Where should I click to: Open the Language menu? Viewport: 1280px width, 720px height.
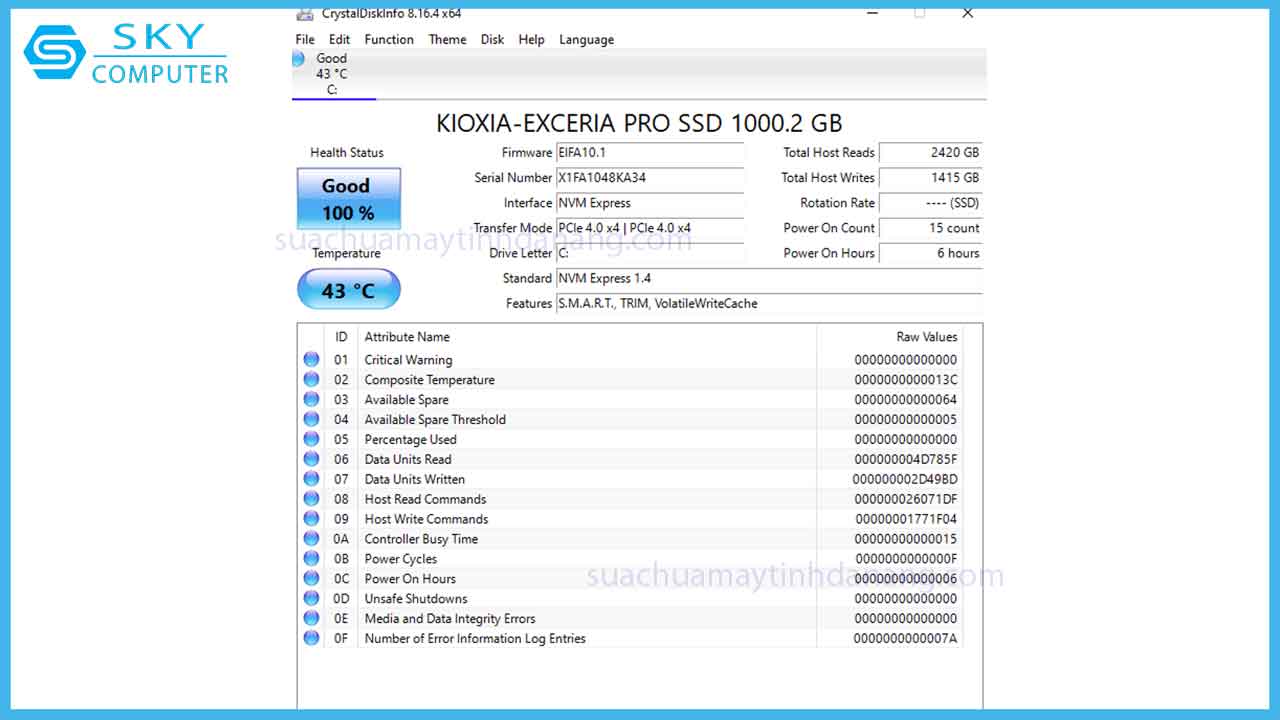pyautogui.click(x=586, y=40)
